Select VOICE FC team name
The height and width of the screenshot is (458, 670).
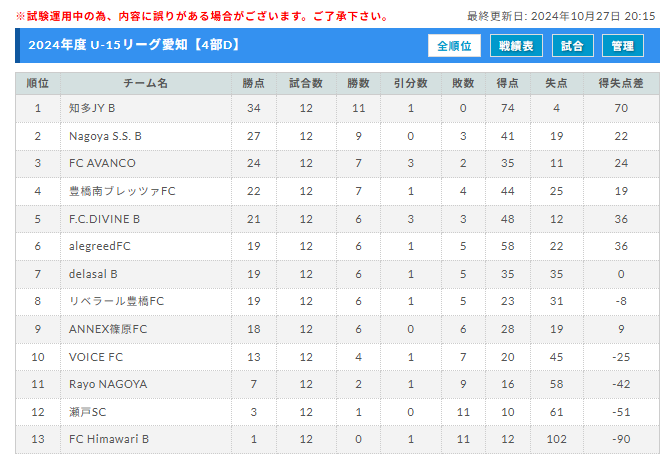click(x=96, y=357)
